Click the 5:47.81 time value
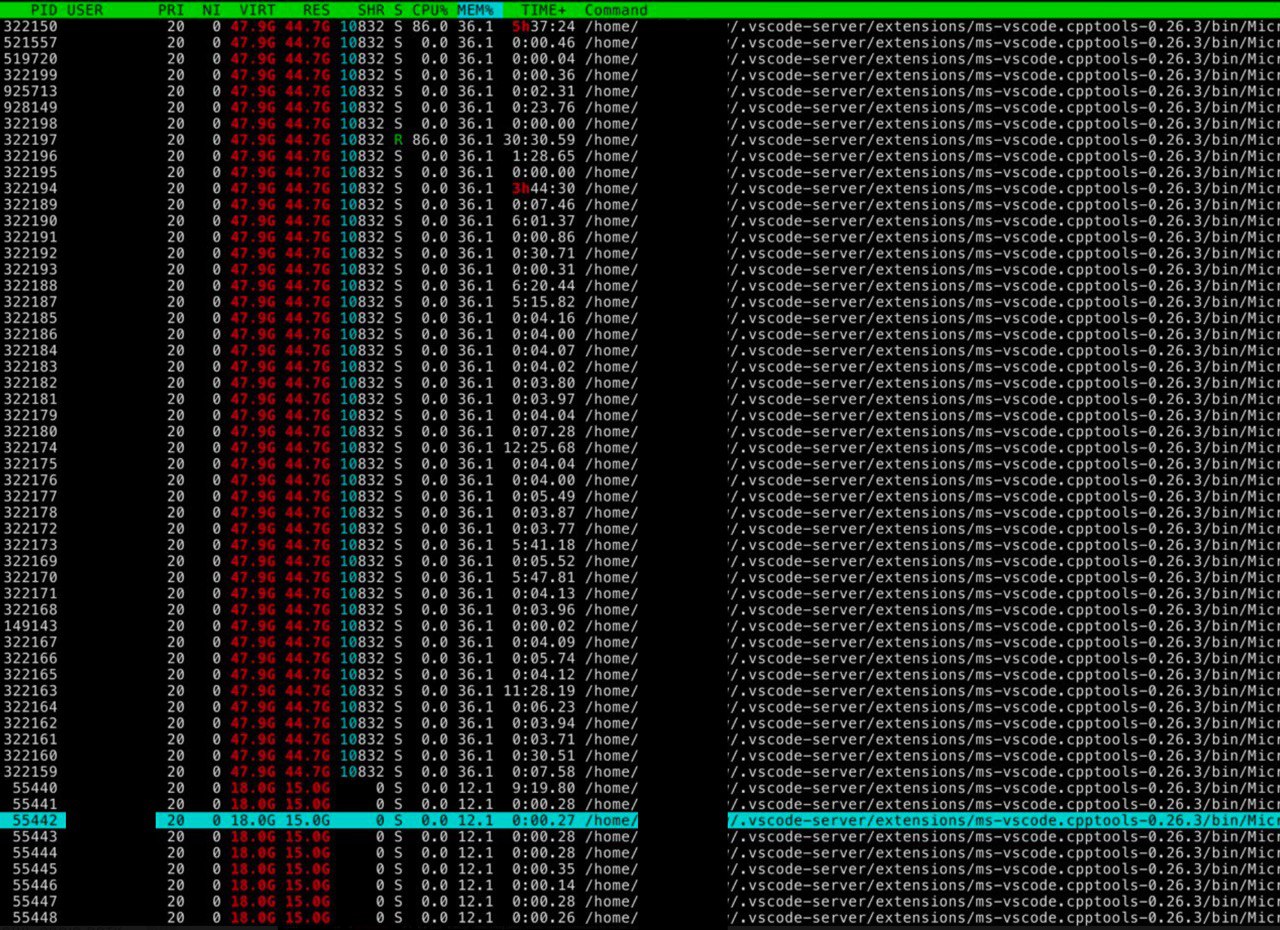The width and height of the screenshot is (1280, 930). pyautogui.click(x=545, y=577)
